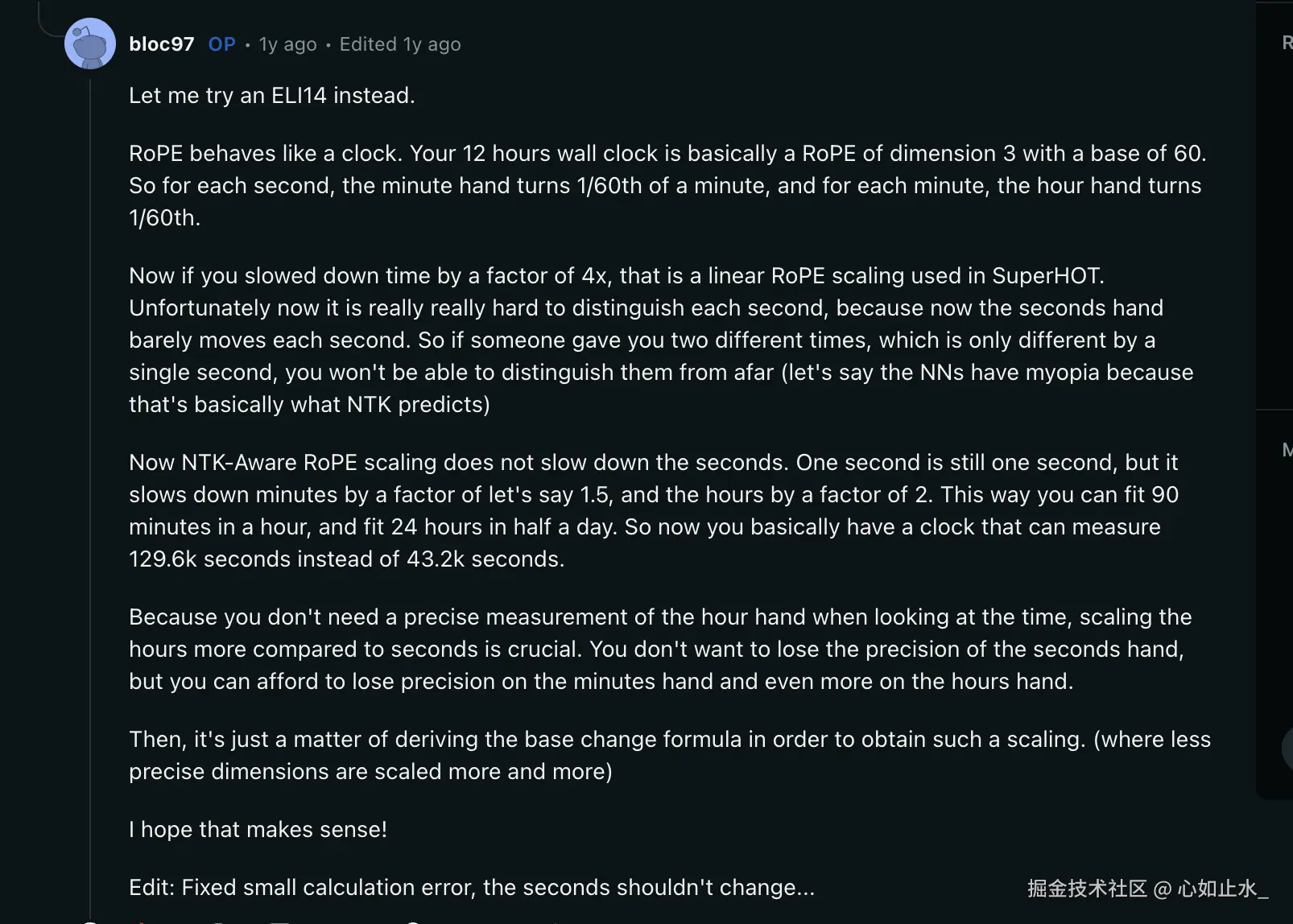Click the paragraph starting "Now if you slowed down"
The width and height of the screenshot is (1293, 924).
660,340
